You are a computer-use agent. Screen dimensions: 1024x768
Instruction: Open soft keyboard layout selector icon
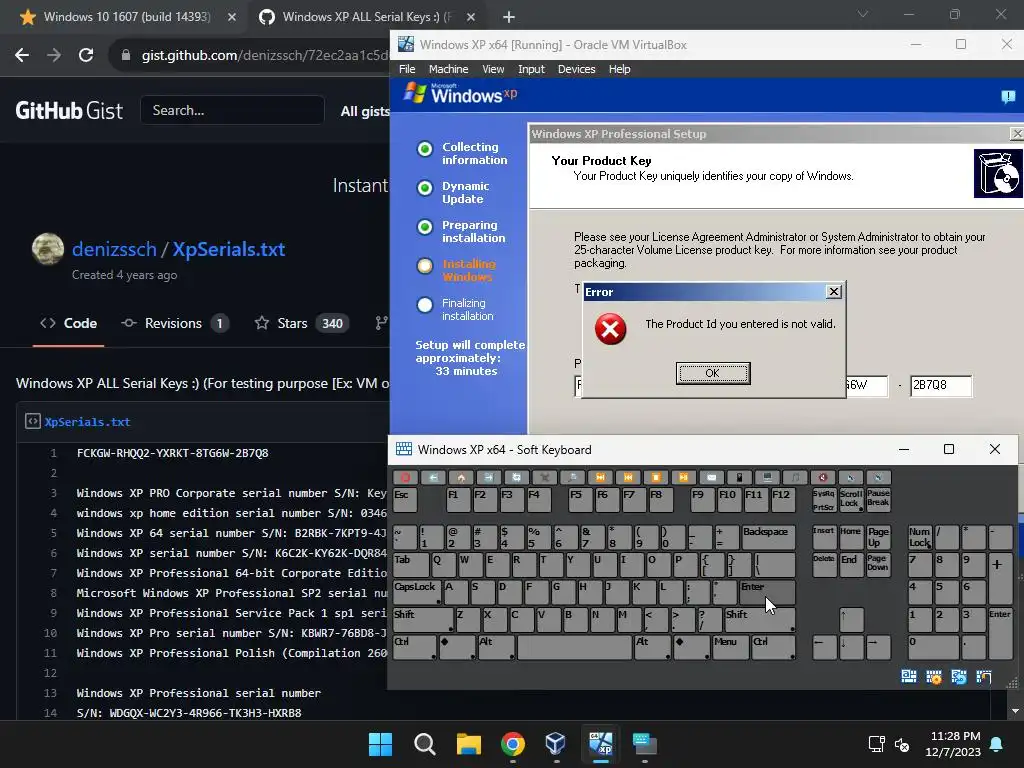point(908,677)
